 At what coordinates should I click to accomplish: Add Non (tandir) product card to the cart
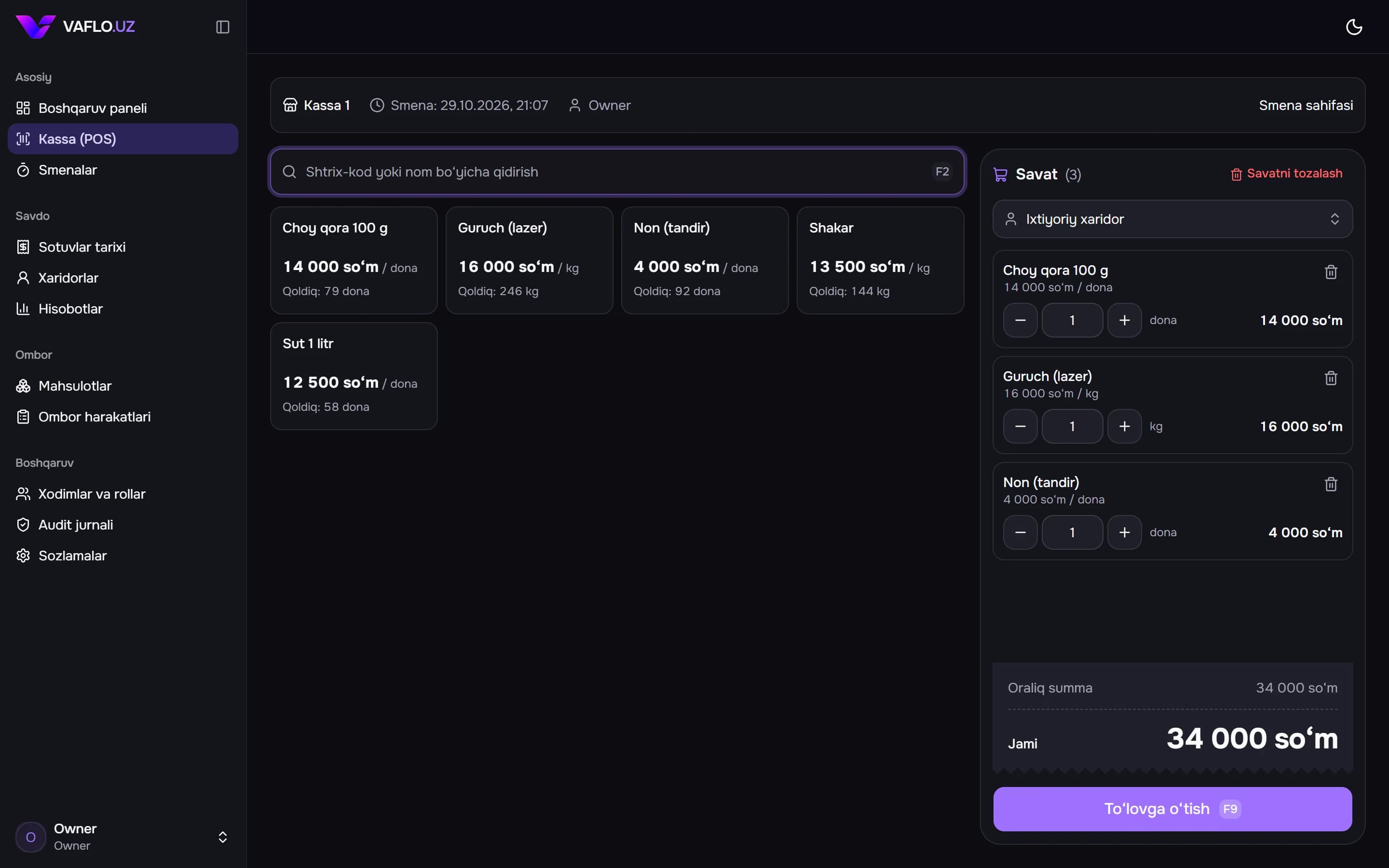(x=705, y=260)
